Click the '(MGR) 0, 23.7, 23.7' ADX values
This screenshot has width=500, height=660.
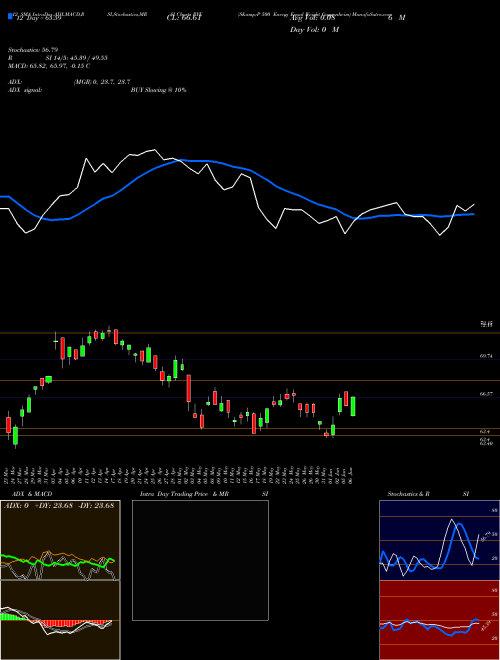(101, 82)
